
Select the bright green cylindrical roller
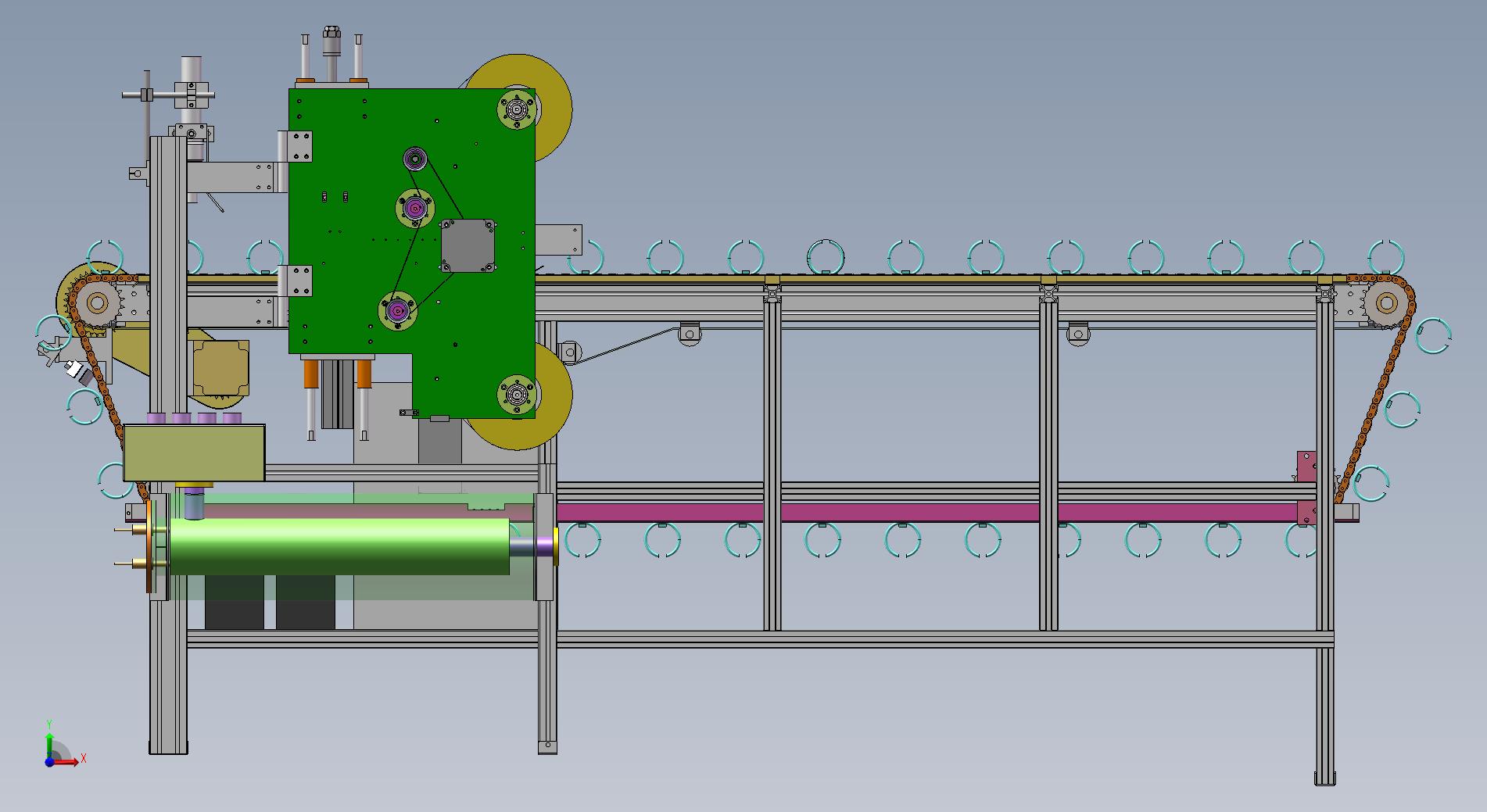(339, 547)
